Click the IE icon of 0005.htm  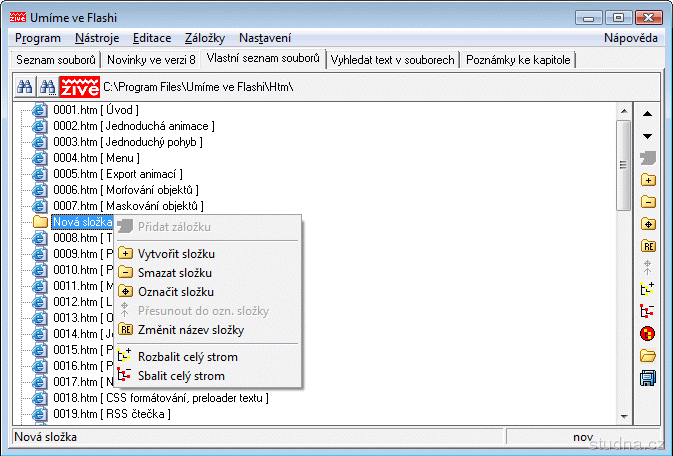39,174
